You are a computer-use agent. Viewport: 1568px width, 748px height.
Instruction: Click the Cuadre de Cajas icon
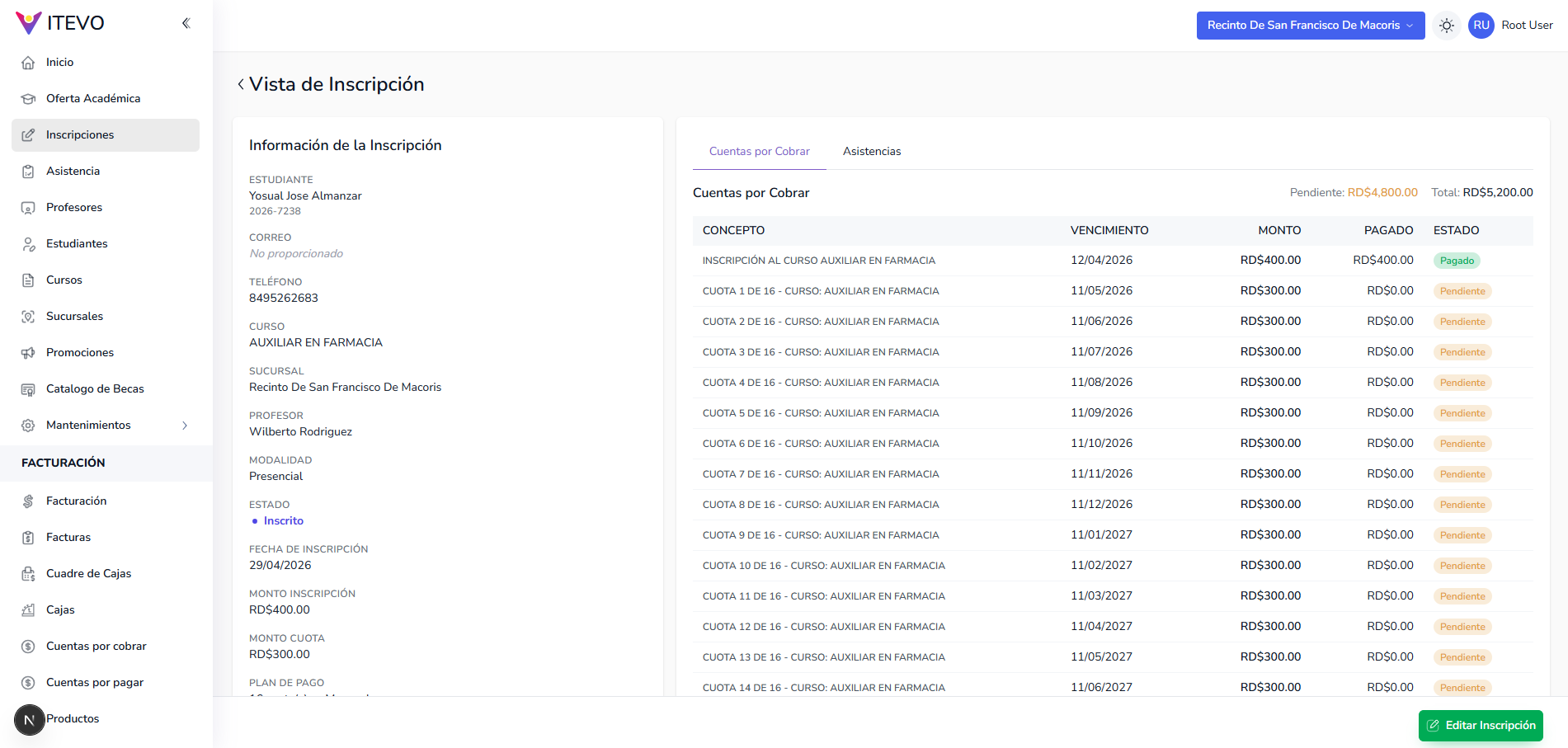click(28, 574)
